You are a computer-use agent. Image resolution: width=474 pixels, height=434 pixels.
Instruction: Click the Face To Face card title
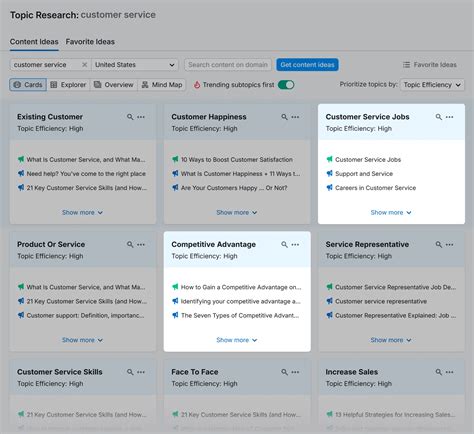click(195, 372)
